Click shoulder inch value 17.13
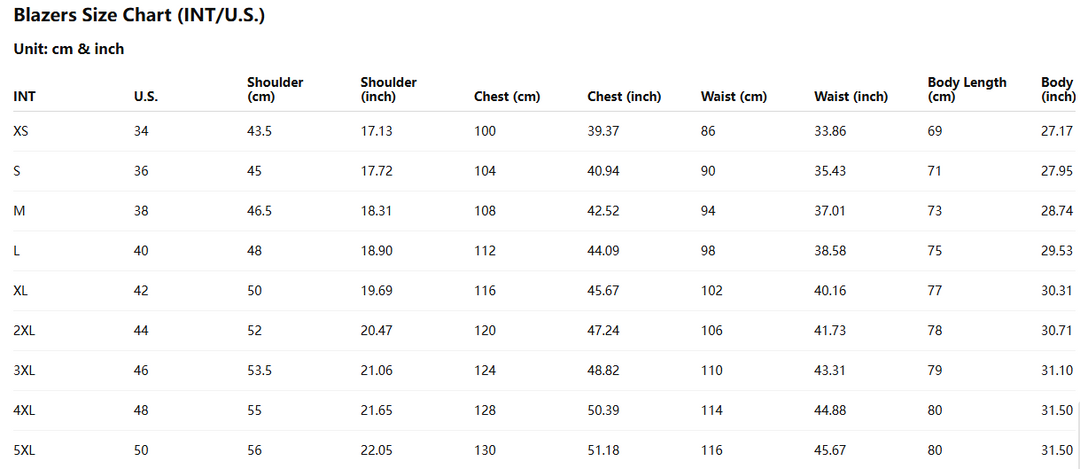Image resolution: width=1080 pixels, height=469 pixels. click(377, 131)
